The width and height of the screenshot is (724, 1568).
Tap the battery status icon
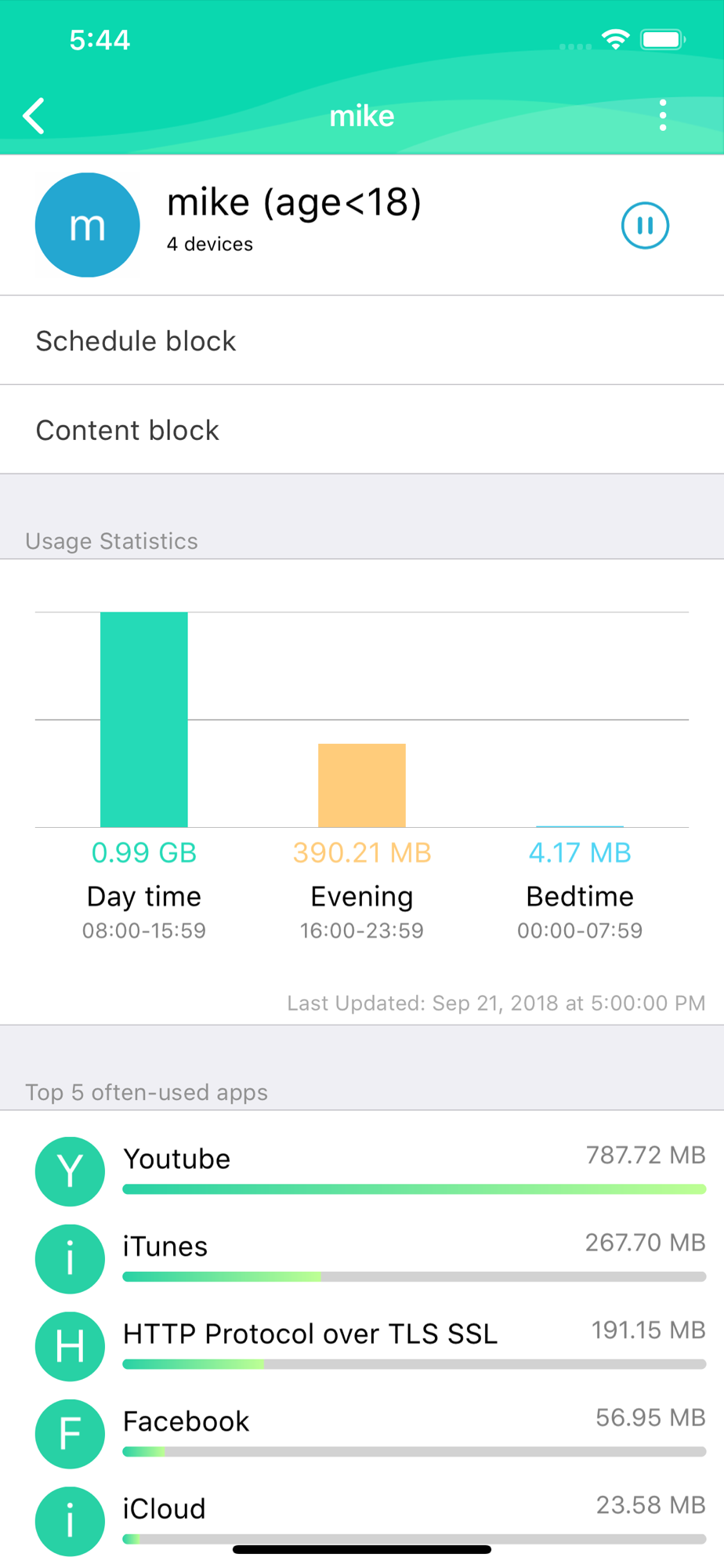tap(663, 39)
